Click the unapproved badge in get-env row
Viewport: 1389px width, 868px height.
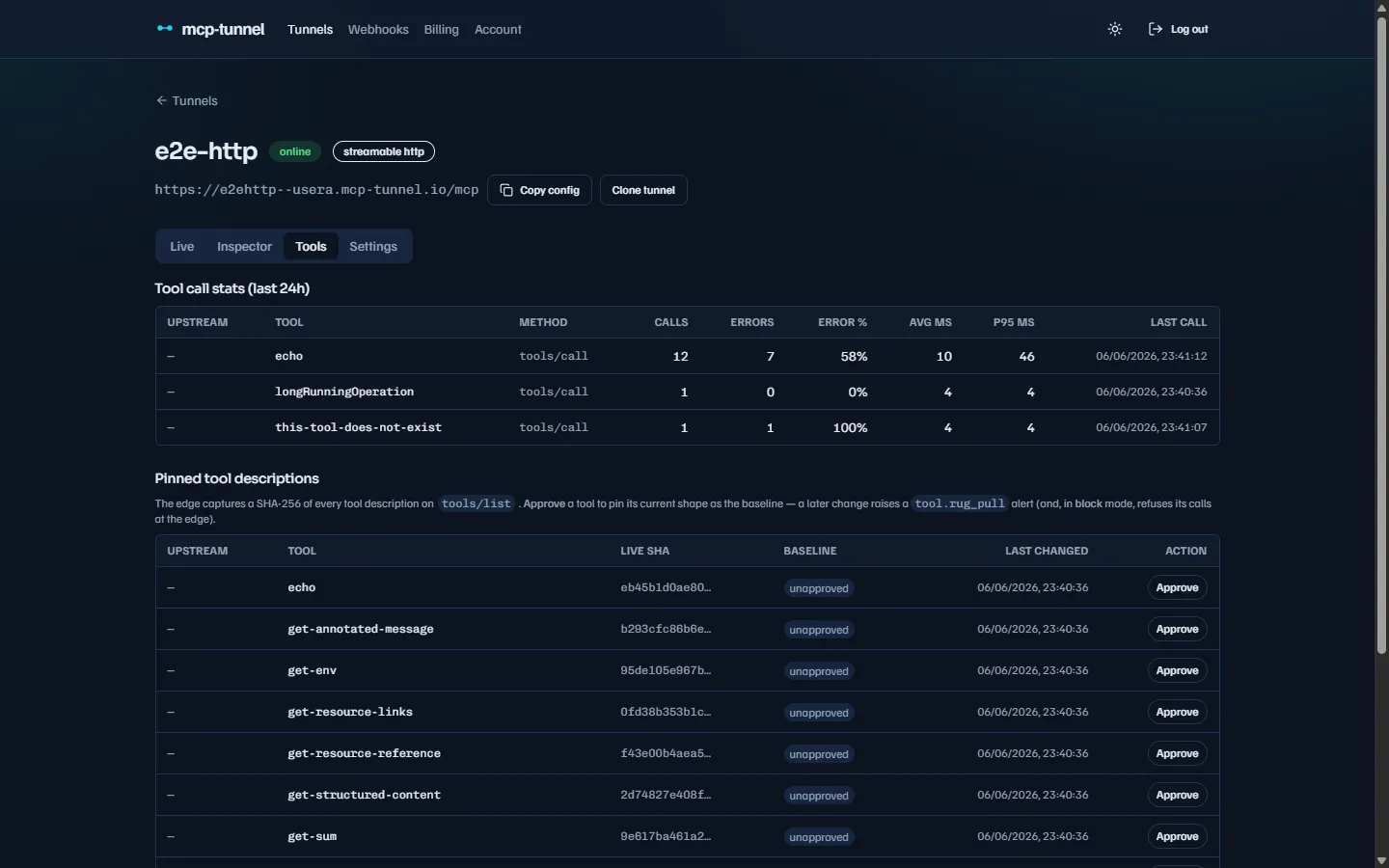tap(819, 671)
